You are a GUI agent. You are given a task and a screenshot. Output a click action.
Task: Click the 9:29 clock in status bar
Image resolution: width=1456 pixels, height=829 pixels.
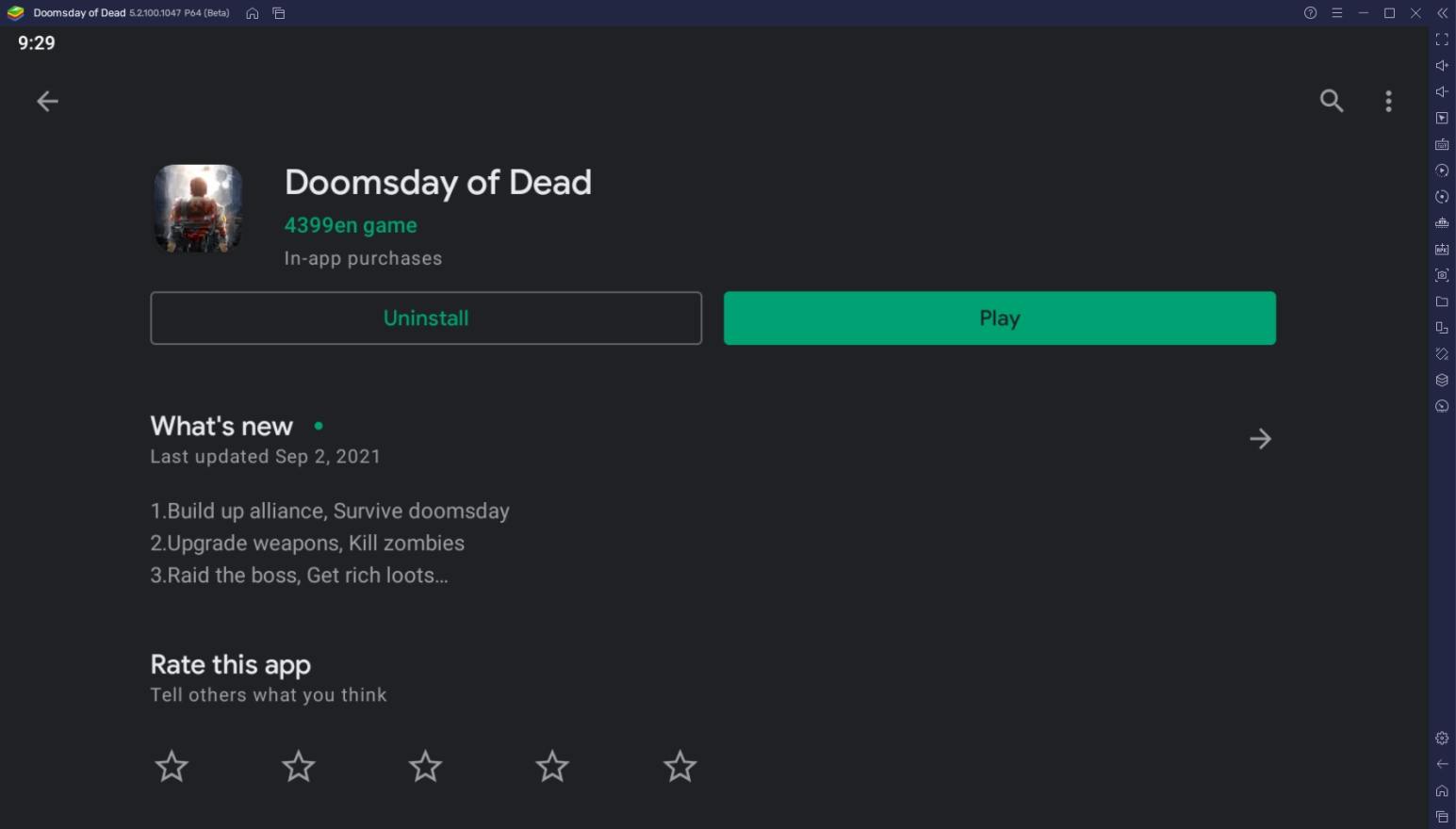pyautogui.click(x=37, y=43)
